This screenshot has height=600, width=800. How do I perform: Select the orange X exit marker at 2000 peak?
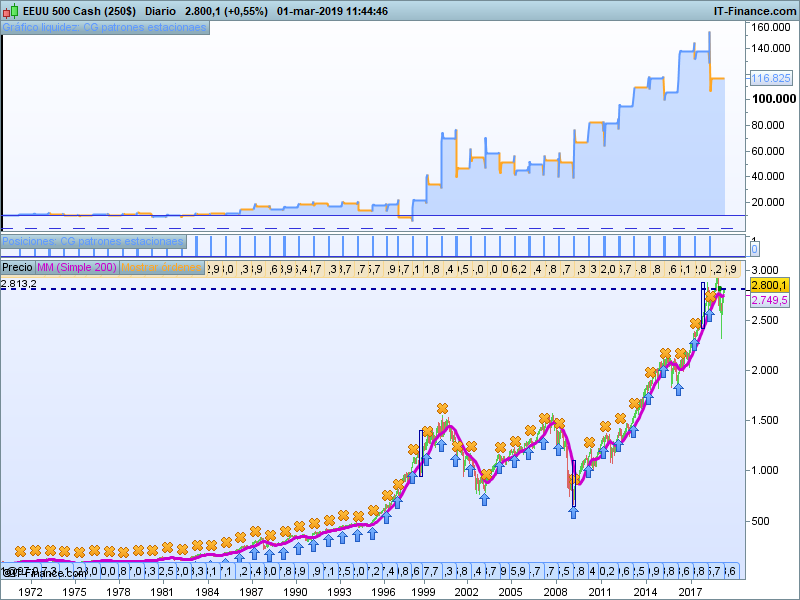tap(442, 408)
